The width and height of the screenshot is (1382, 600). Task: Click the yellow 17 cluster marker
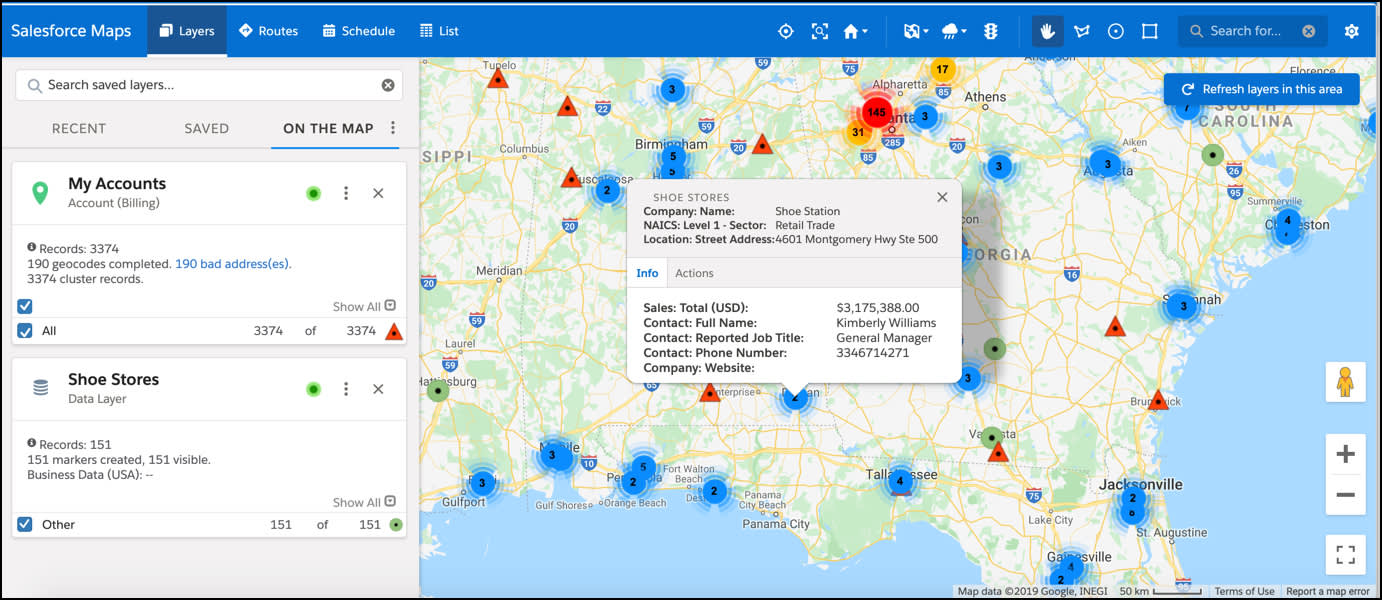tap(942, 70)
